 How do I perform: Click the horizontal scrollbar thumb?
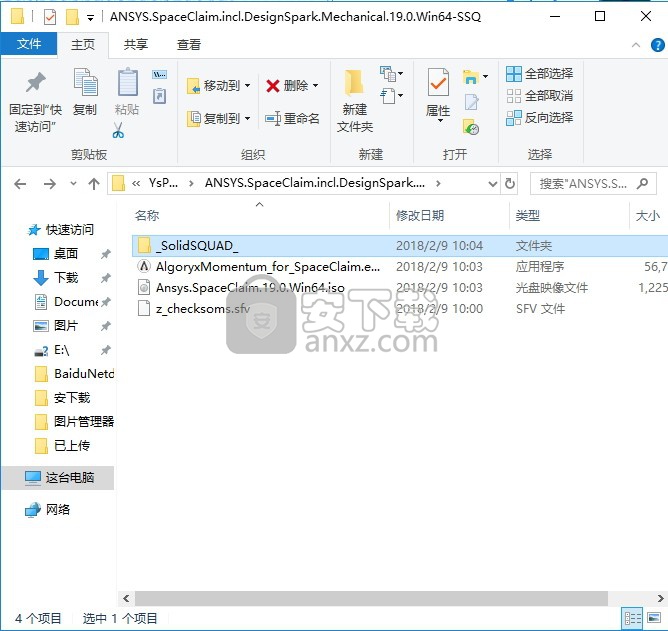tap(371, 598)
